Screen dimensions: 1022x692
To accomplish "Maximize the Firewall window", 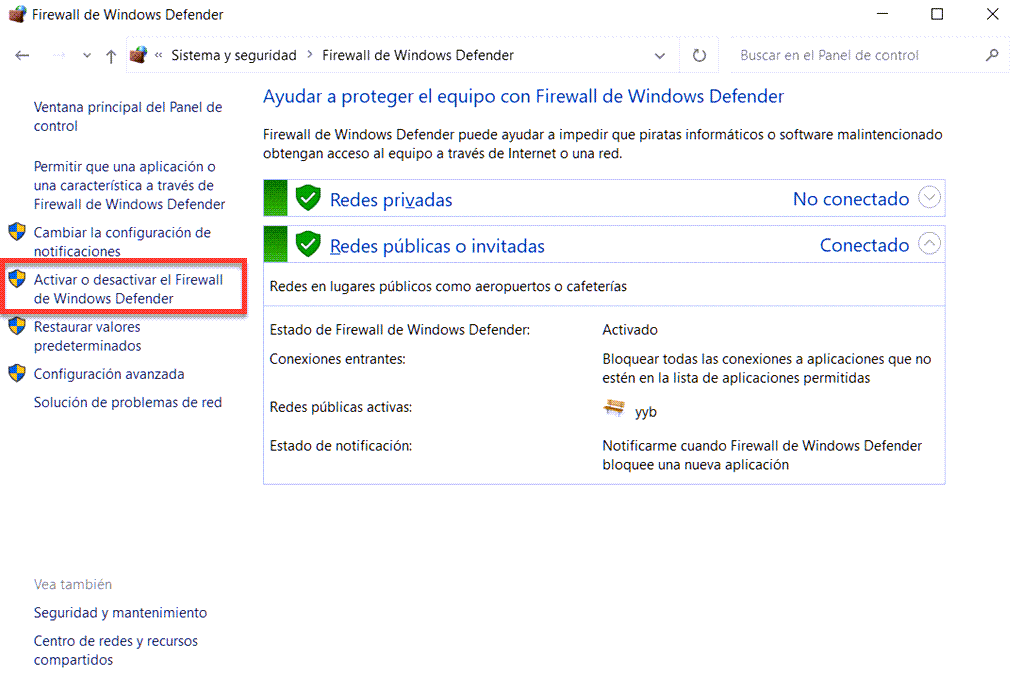I will tap(937, 14).
